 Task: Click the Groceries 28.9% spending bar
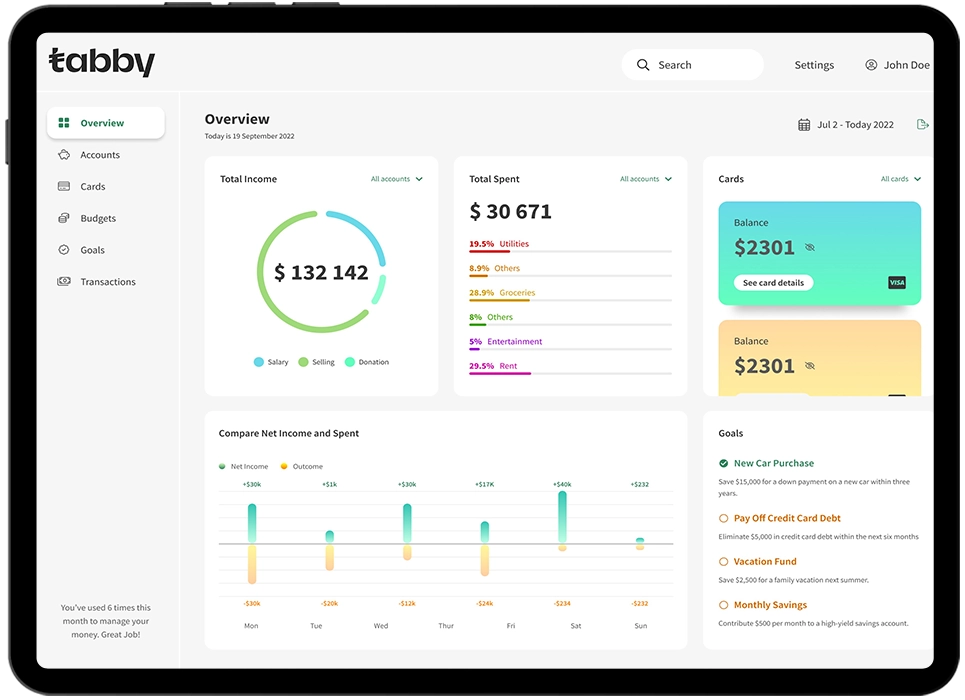click(571, 300)
